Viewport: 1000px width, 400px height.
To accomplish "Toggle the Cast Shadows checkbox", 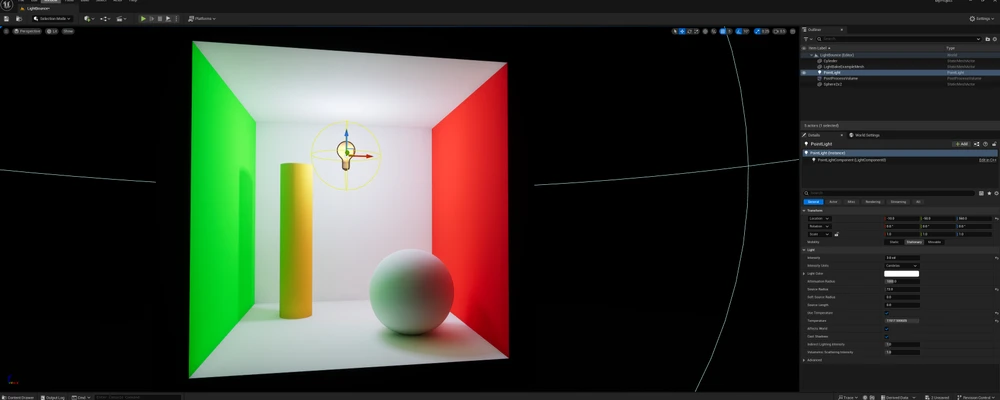I will pyautogui.click(x=886, y=336).
